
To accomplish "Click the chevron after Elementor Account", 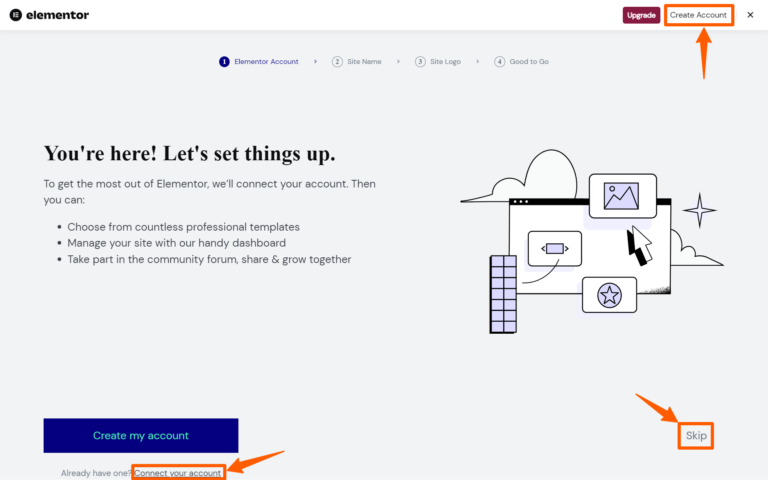I will click(315, 62).
